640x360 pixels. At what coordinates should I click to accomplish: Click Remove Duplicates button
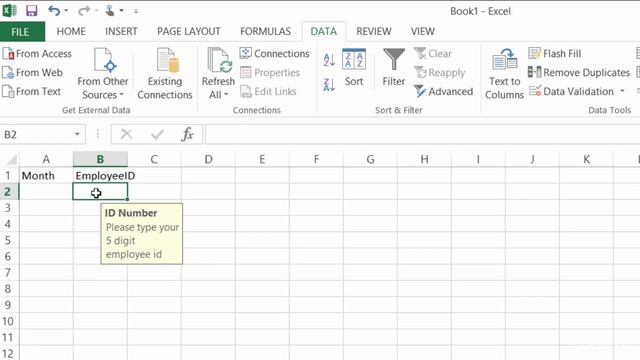(x=579, y=73)
